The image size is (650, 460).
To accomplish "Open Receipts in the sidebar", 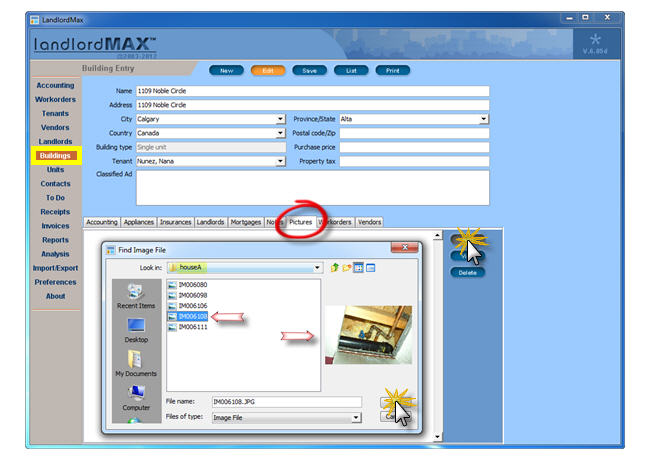I will [x=55, y=212].
